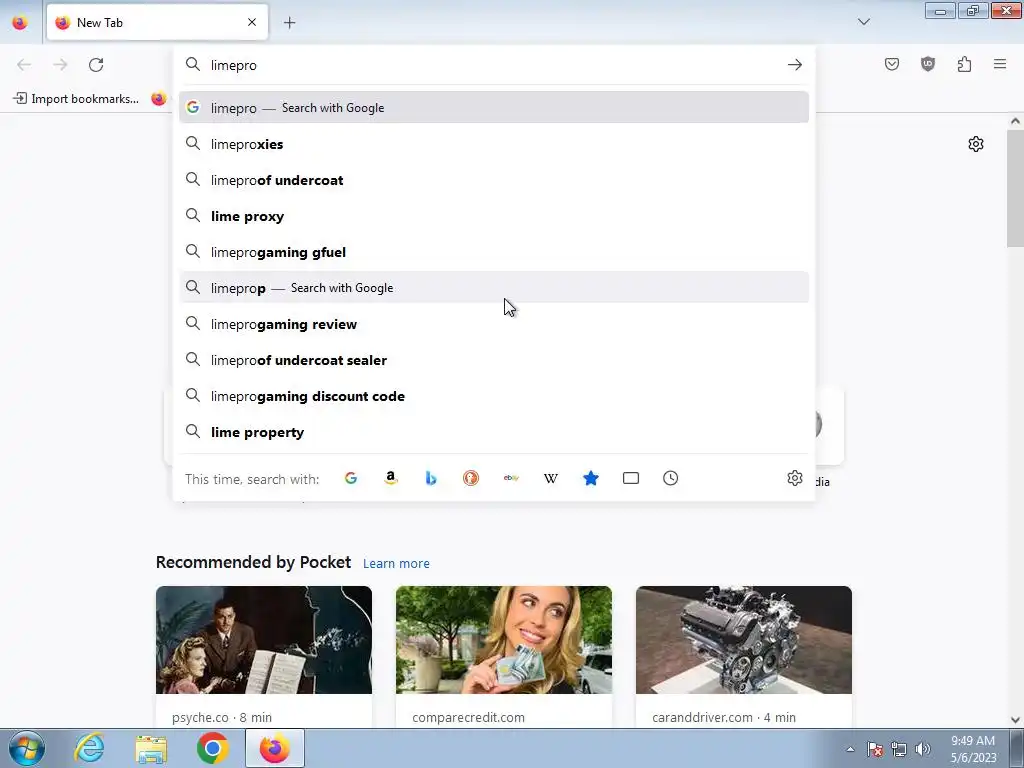Launch Google Chrome from the taskbar
The height and width of the screenshot is (768, 1024).
tap(213, 748)
